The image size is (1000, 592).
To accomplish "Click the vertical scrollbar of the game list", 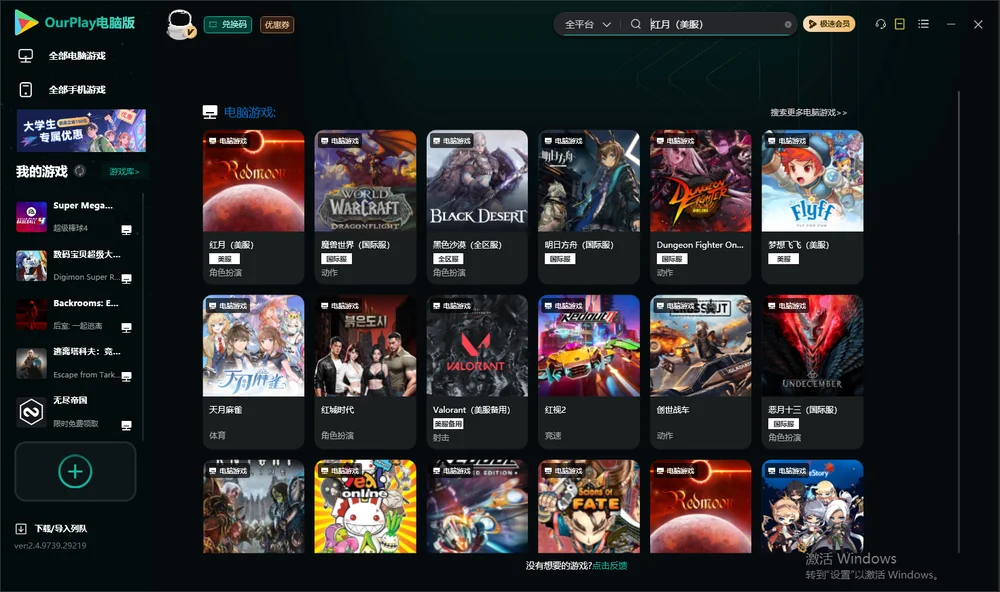I will 959,322.
